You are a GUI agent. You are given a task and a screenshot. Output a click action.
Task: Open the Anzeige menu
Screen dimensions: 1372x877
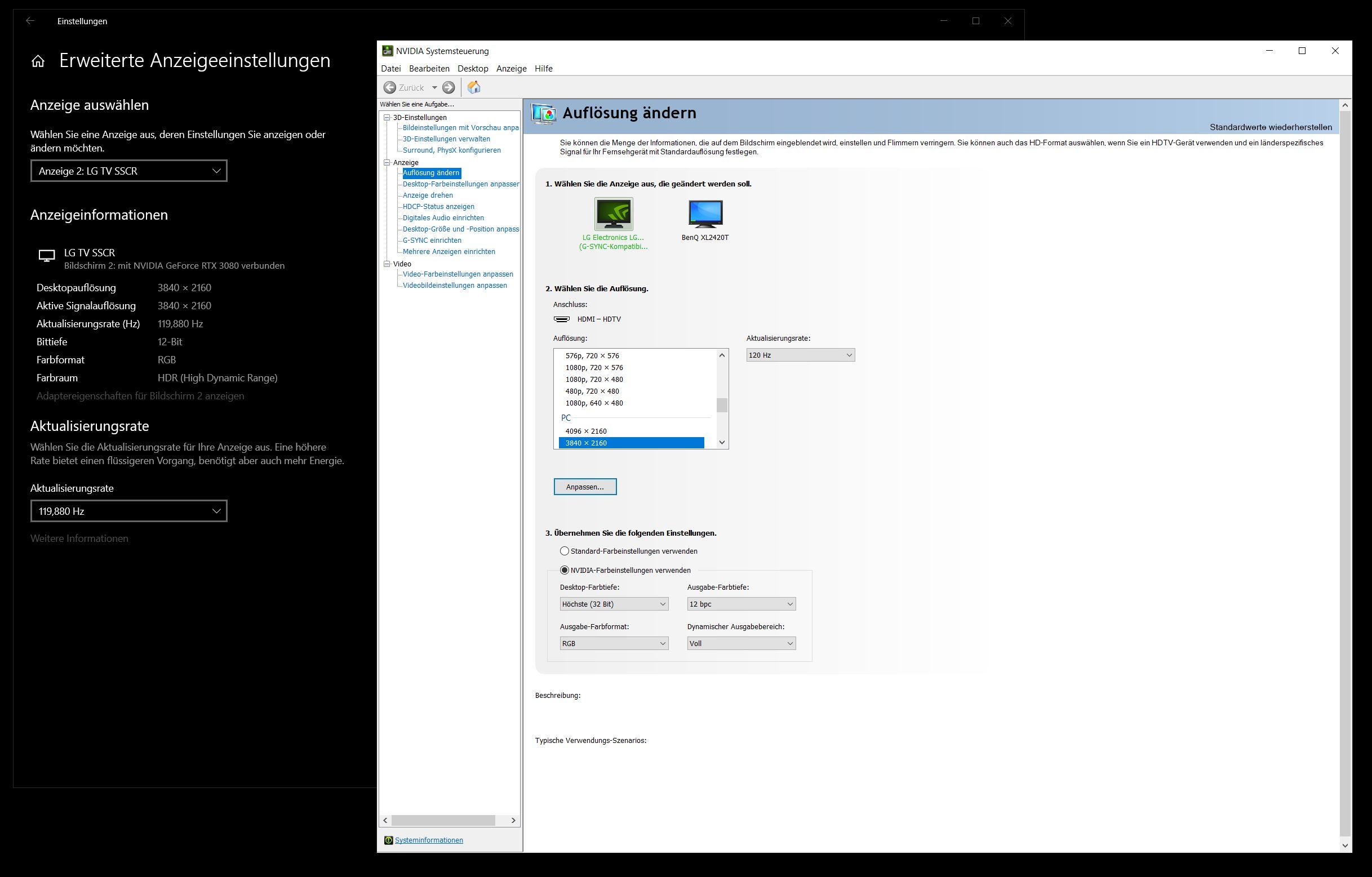(x=511, y=68)
